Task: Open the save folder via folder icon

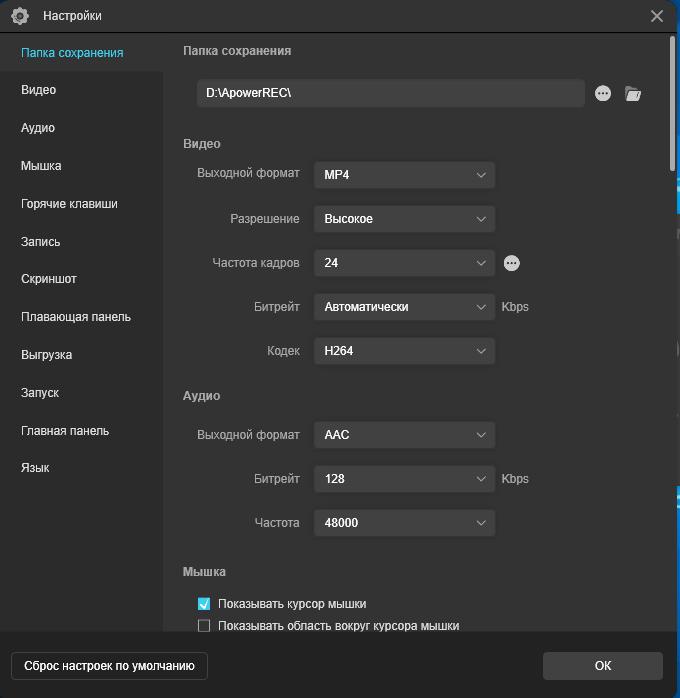Action: 633,93
